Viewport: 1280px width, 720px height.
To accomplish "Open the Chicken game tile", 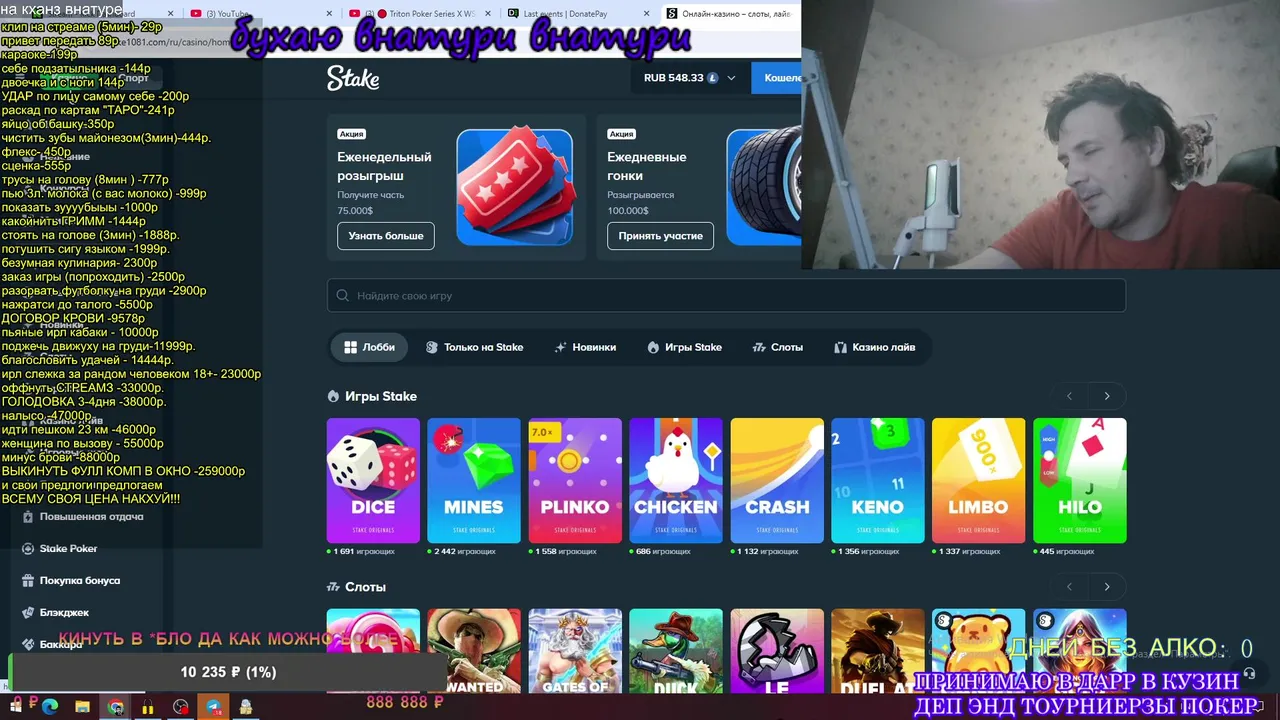I will click(676, 481).
